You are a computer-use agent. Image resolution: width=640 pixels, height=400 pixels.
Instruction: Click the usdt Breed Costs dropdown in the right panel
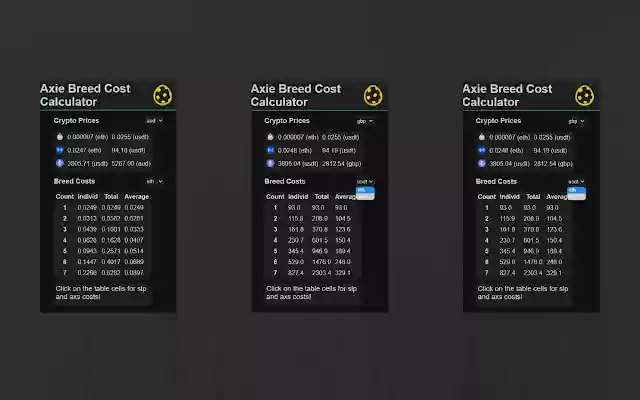click(x=576, y=182)
